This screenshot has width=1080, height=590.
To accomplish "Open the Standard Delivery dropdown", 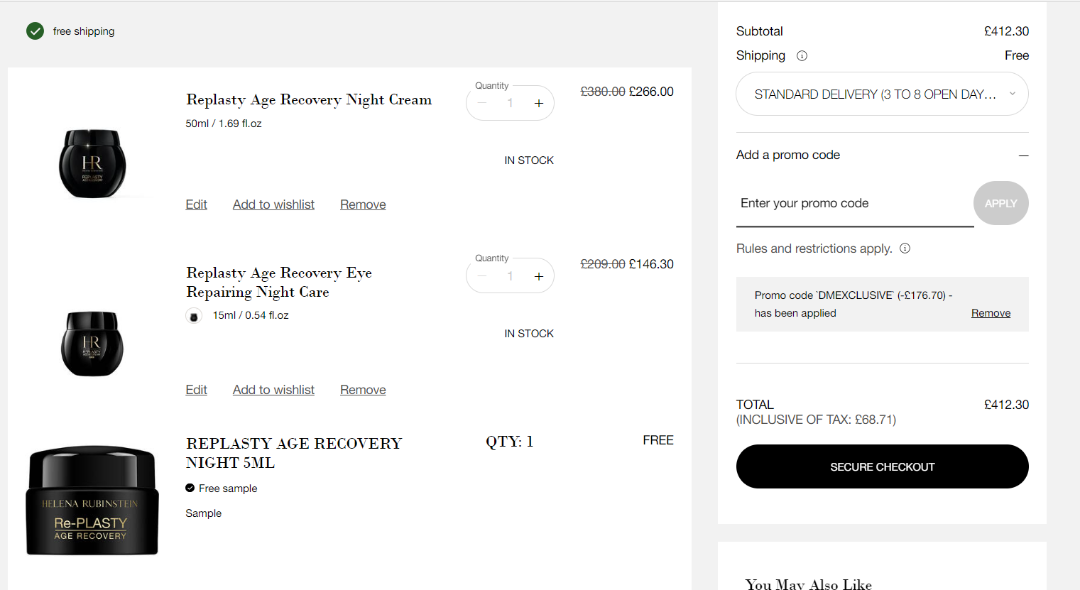I will [882, 94].
